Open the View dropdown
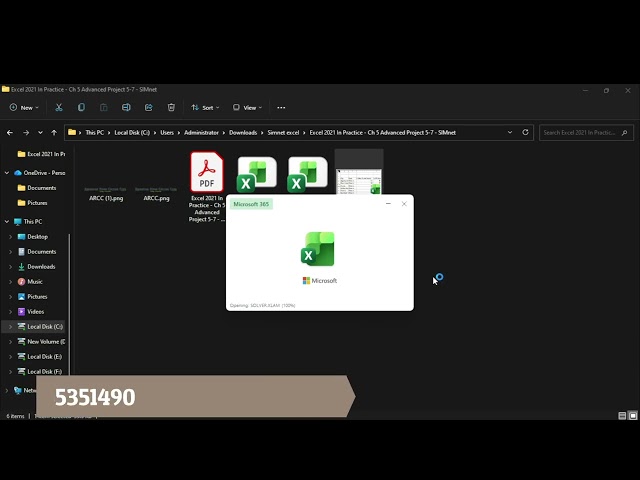The width and height of the screenshot is (640, 480). pyautogui.click(x=247, y=108)
